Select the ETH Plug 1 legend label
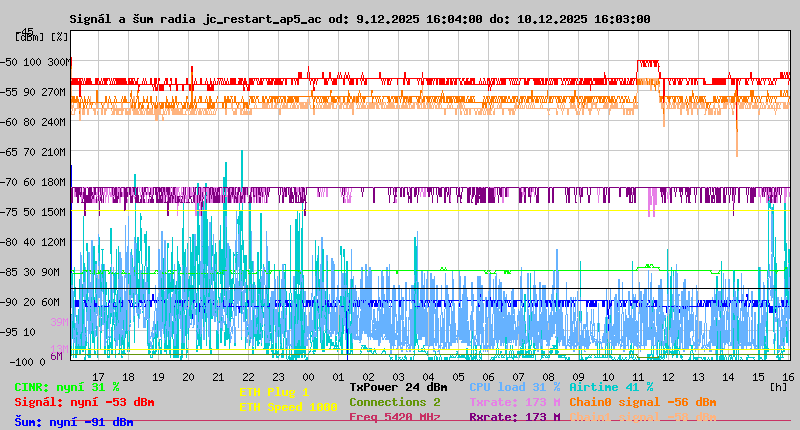This screenshot has height=430, width=800. (274, 392)
